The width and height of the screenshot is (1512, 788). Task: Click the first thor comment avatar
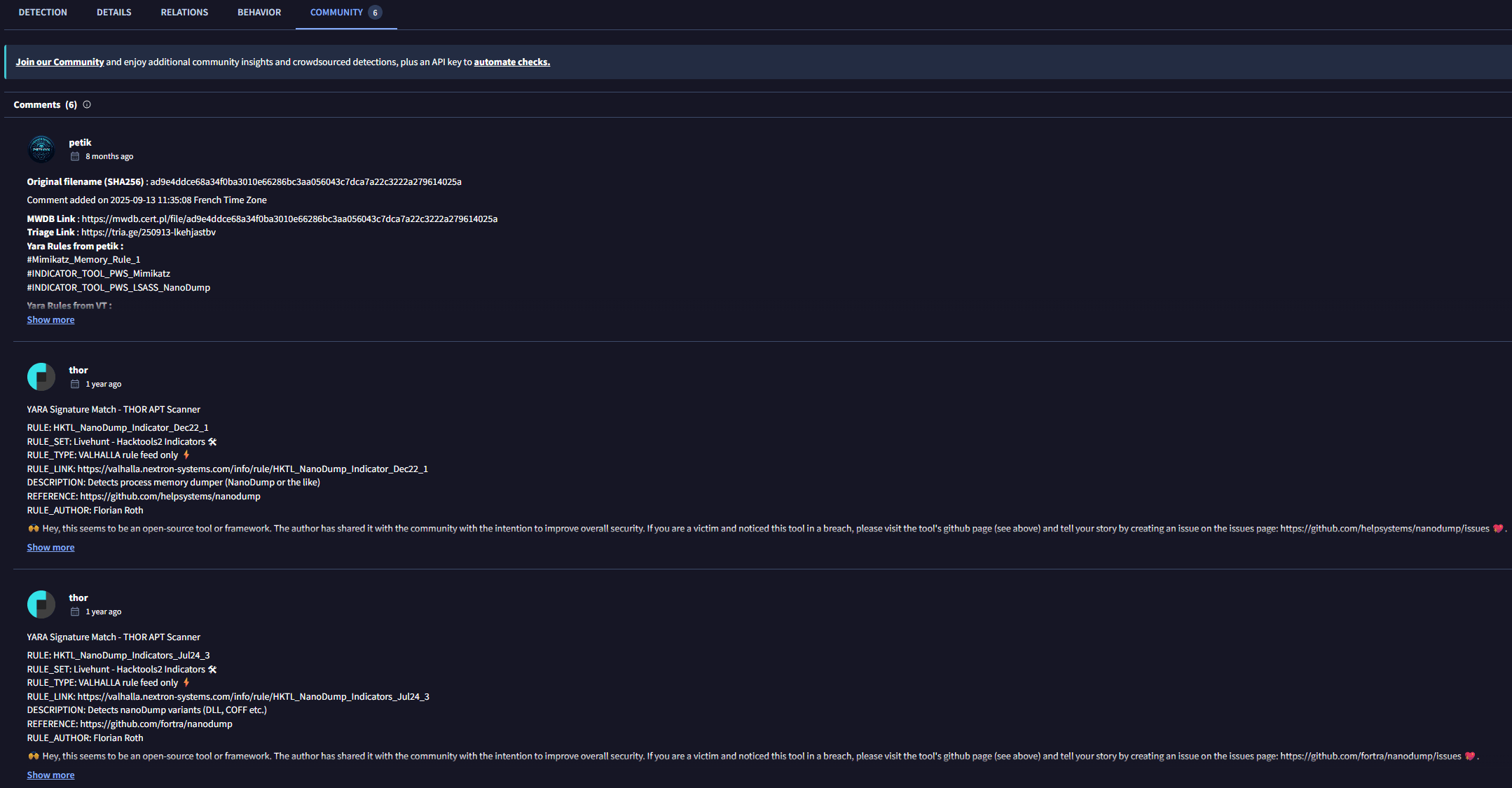41,377
